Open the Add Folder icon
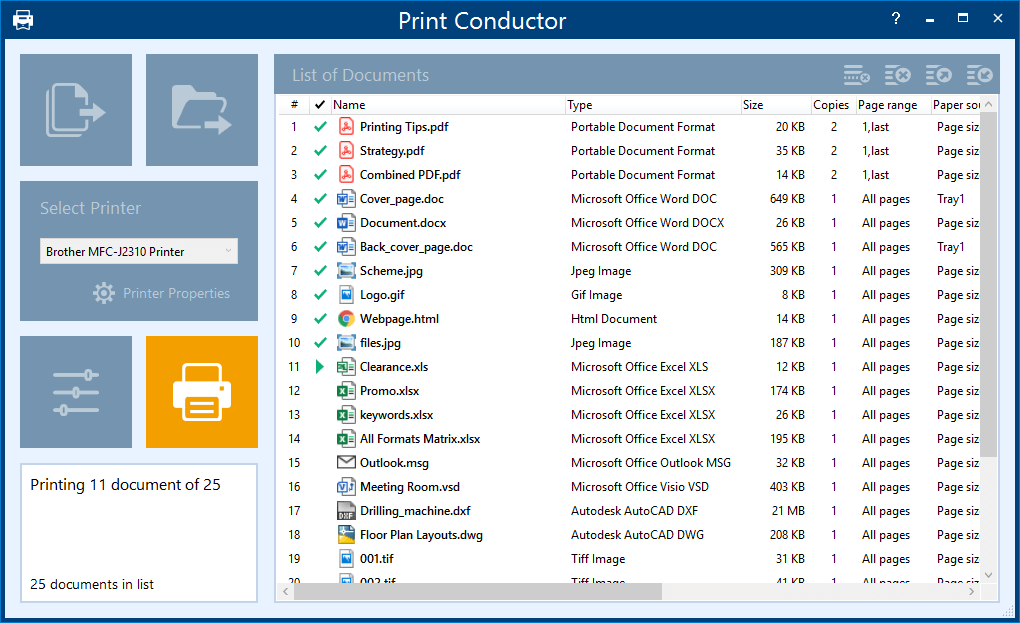This screenshot has height=623, width=1020. click(x=201, y=109)
